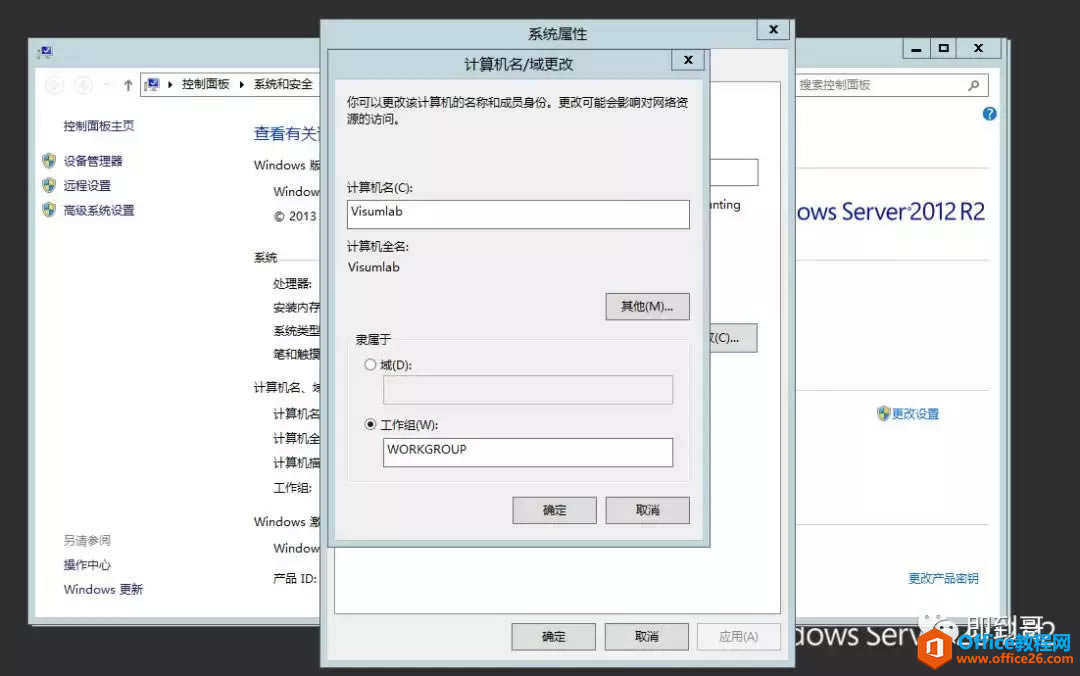This screenshot has width=1080, height=676.
Task: Click 确定 in the 系统属性 dialog
Action: (x=554, y=637)
